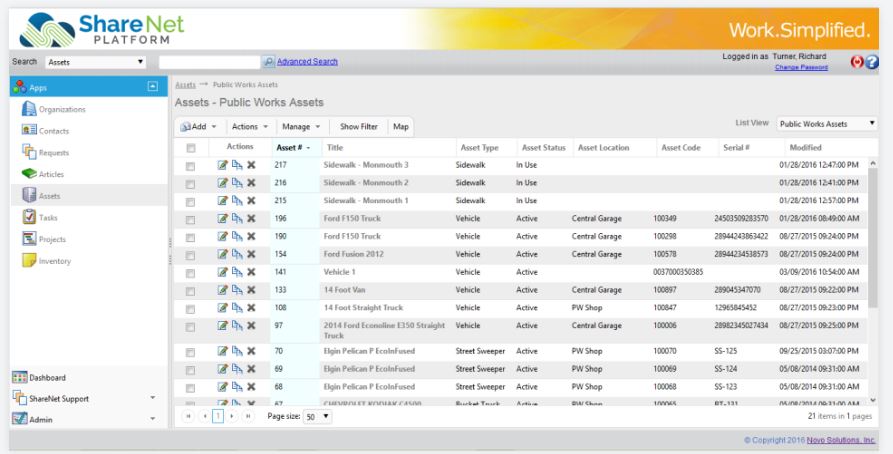Viewport: 893px width, 454px height.
Task: Edit asset 141 Vehicle 1
Action: tap(223, 272)
